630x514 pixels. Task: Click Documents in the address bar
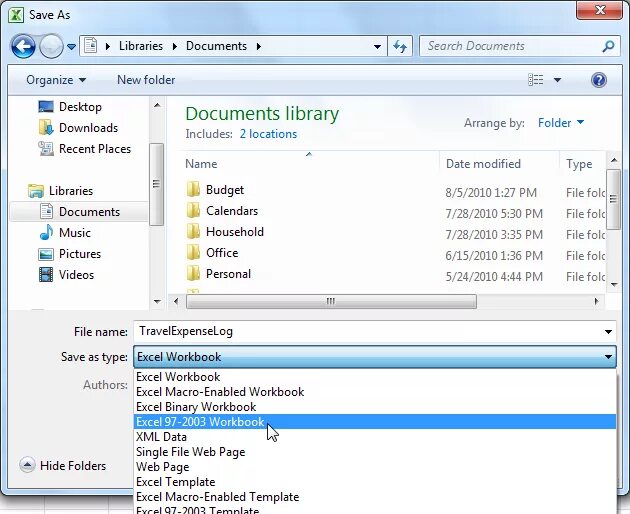[x=216, y=46]
